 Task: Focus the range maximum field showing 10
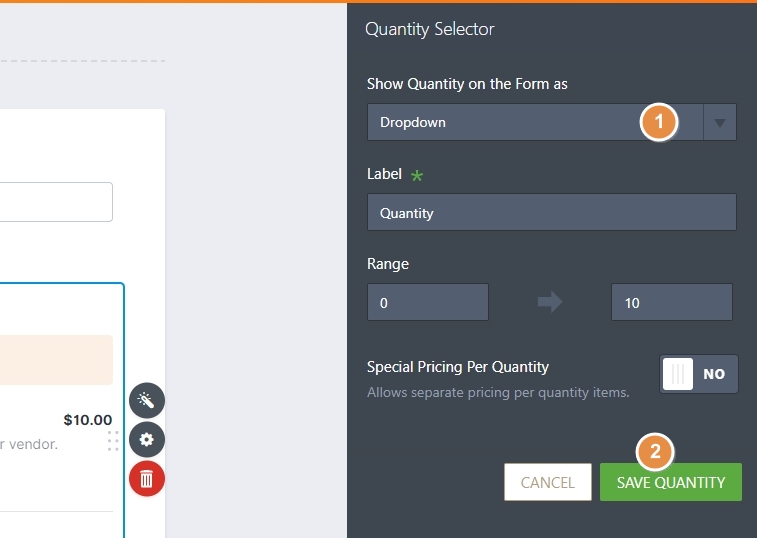tap(671, 302)
